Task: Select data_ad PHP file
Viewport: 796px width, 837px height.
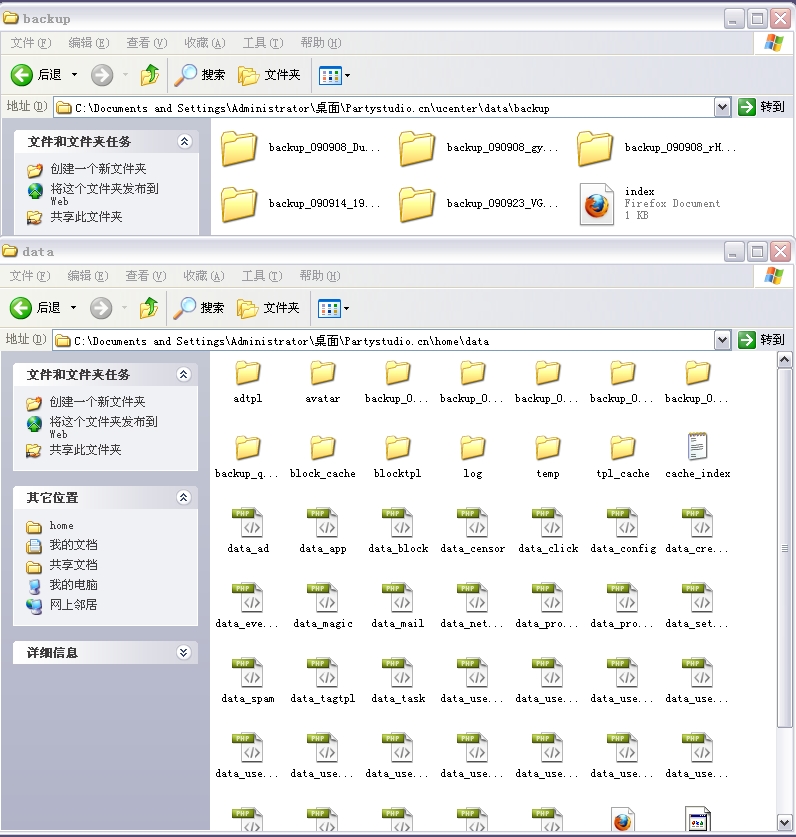Action: tap(248, 531)
